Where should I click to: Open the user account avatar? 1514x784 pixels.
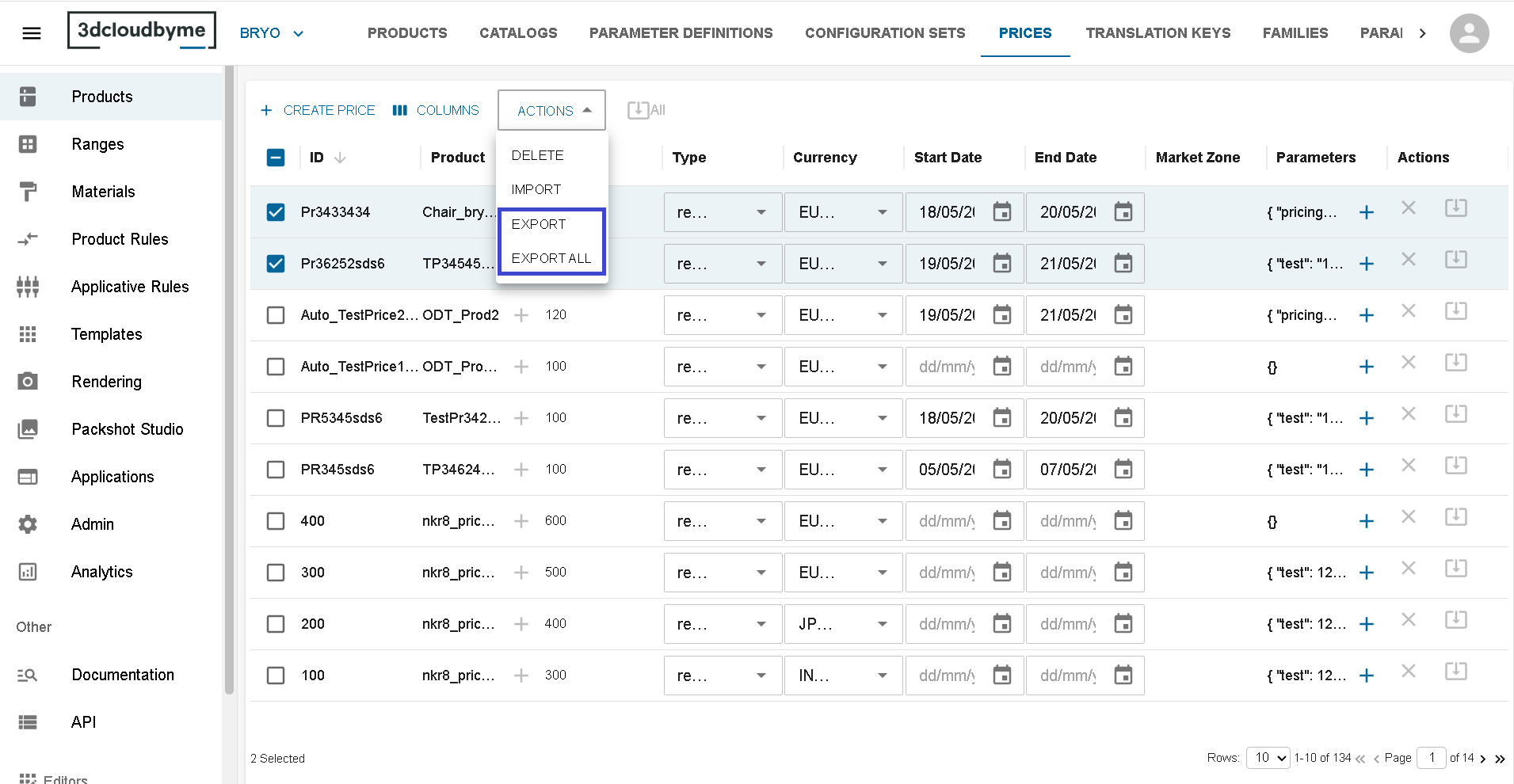(x=1469, y=33)
